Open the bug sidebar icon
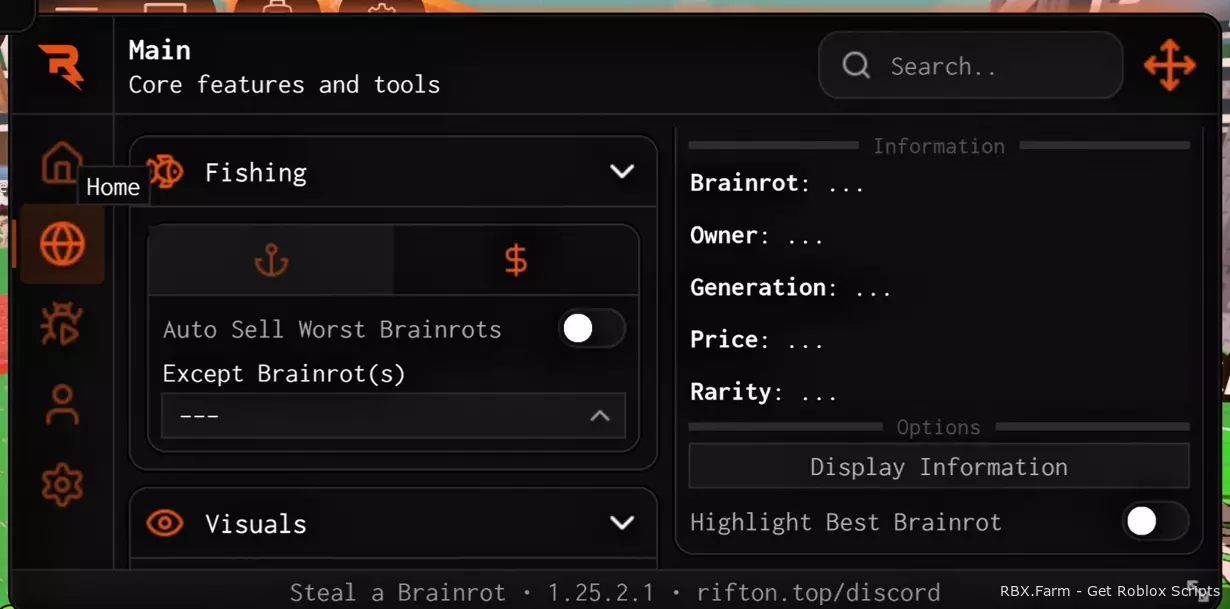The image size is (1230, 609). 62,325
